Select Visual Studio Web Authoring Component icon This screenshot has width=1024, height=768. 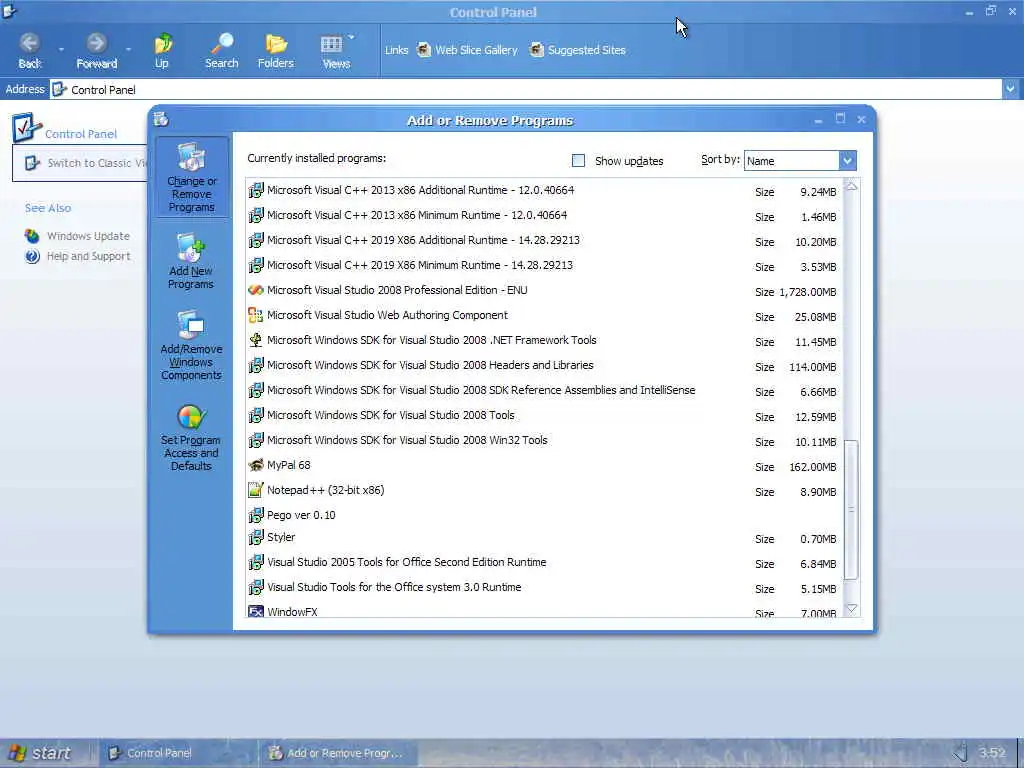tap(256, 315)
